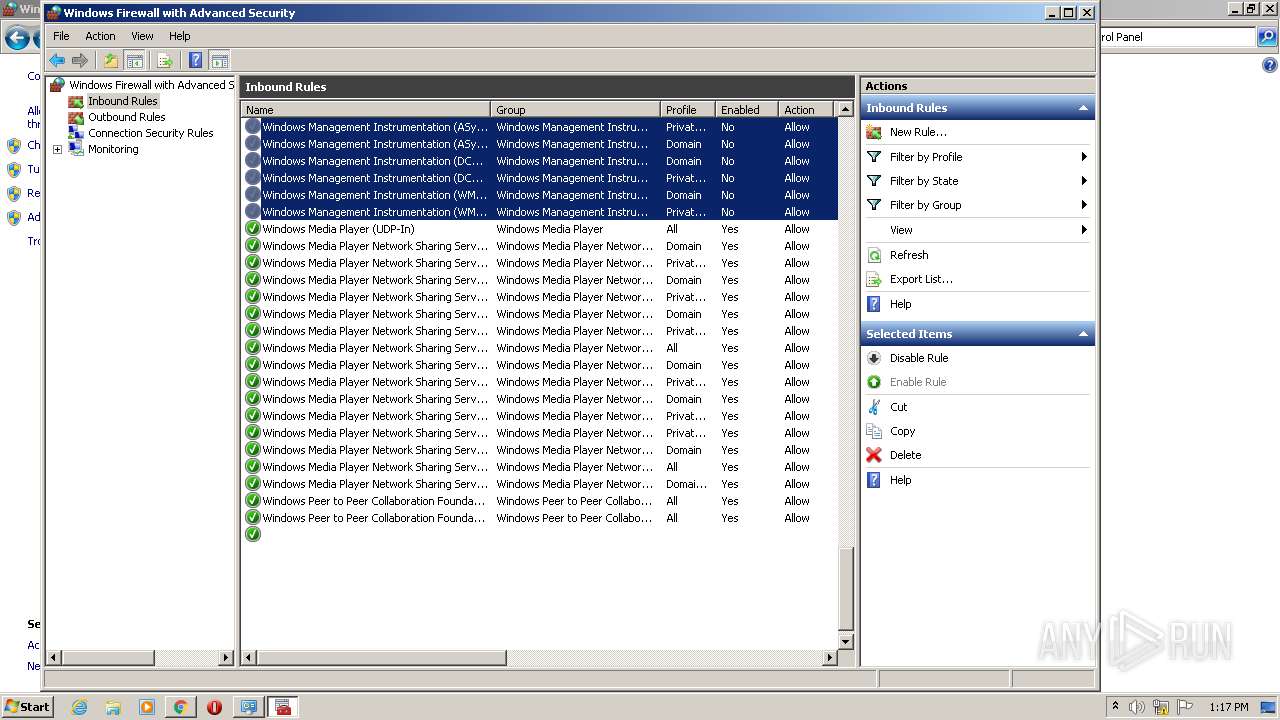Open the File menu
This screenshot has height=720, width=1280.
tap(61, 36)
